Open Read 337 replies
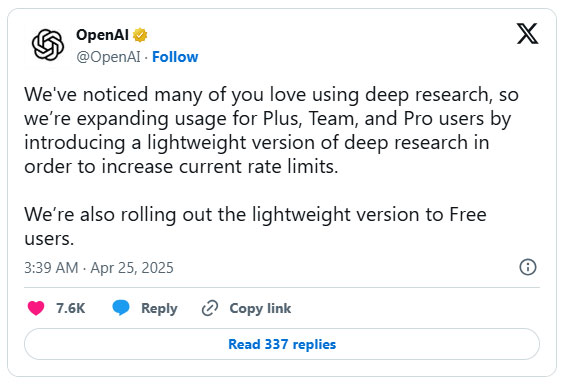The height and width of the screenshot is (390, 566). [x=282, y=344]
